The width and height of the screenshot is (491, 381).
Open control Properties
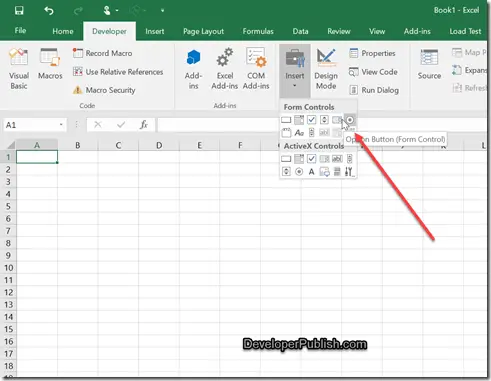coord(372,53)
